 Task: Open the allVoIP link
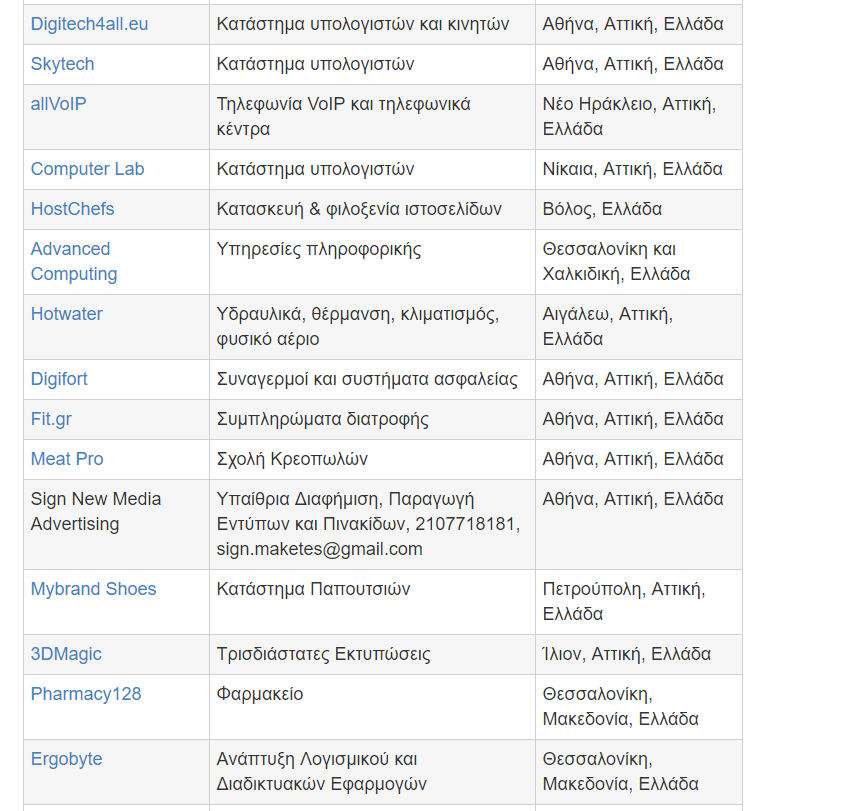tap(58, 104)
